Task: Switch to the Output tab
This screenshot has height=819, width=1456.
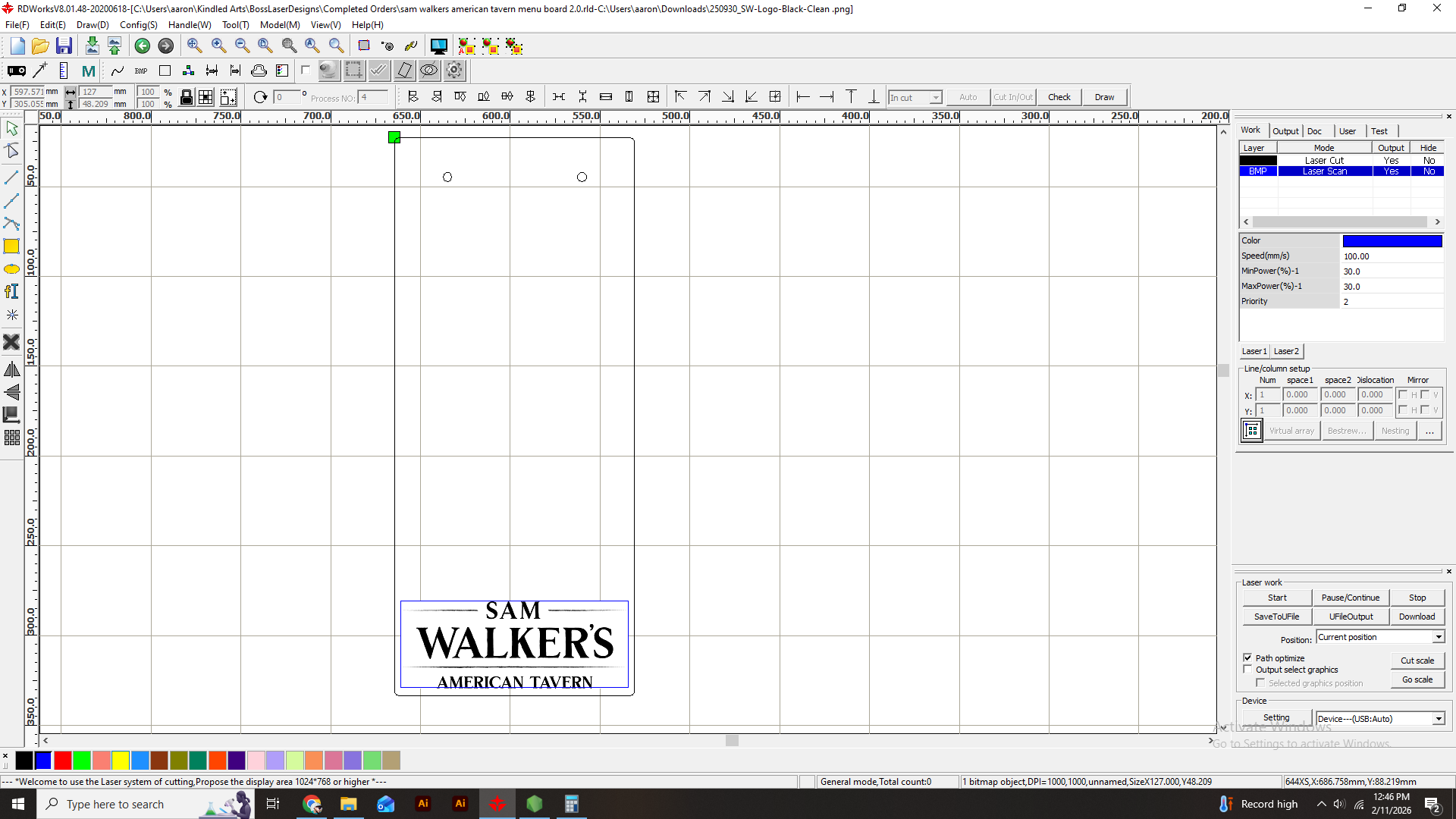Action: pos(1285,131)
